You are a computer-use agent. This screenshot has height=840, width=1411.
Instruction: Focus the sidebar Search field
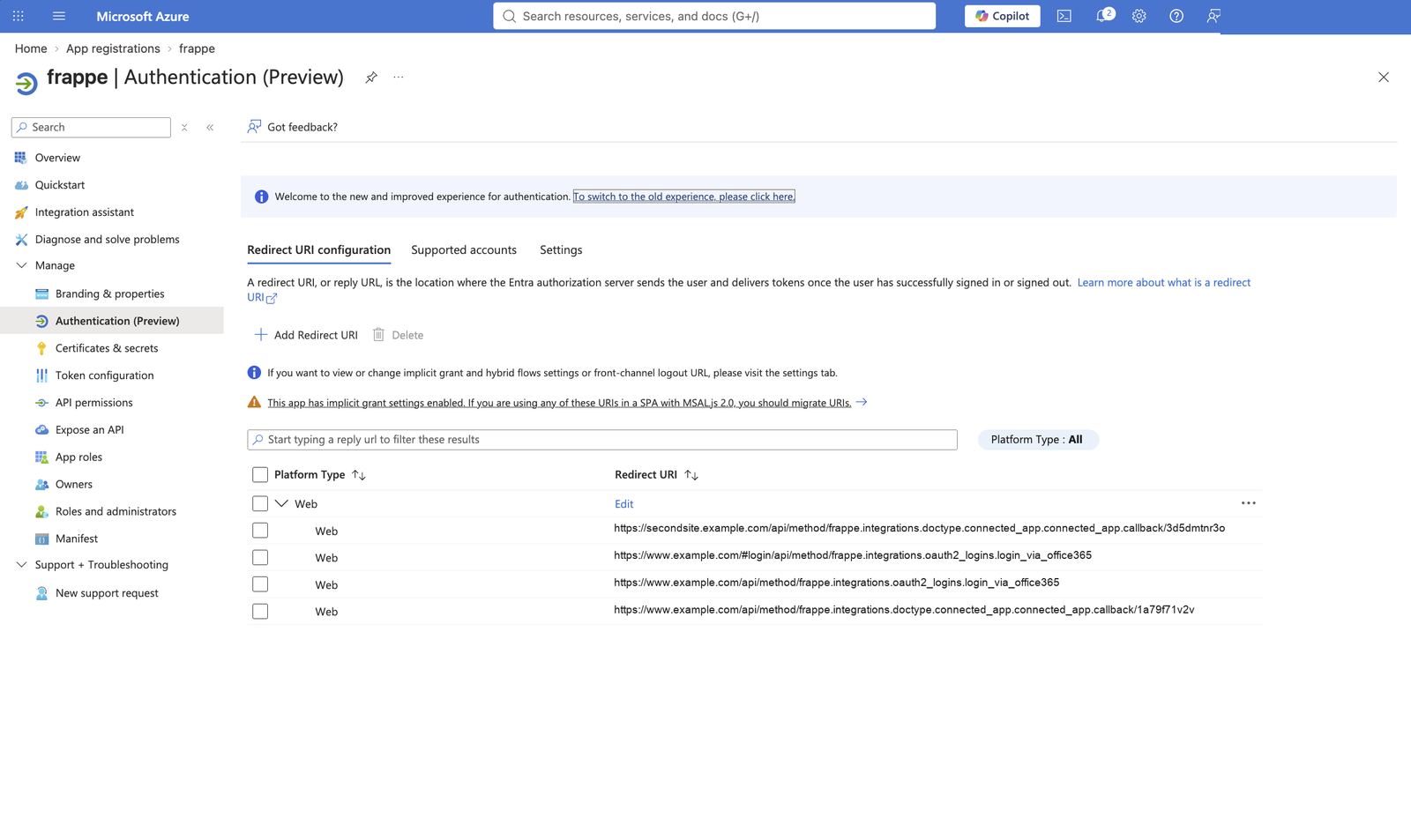tap(91, 128)
